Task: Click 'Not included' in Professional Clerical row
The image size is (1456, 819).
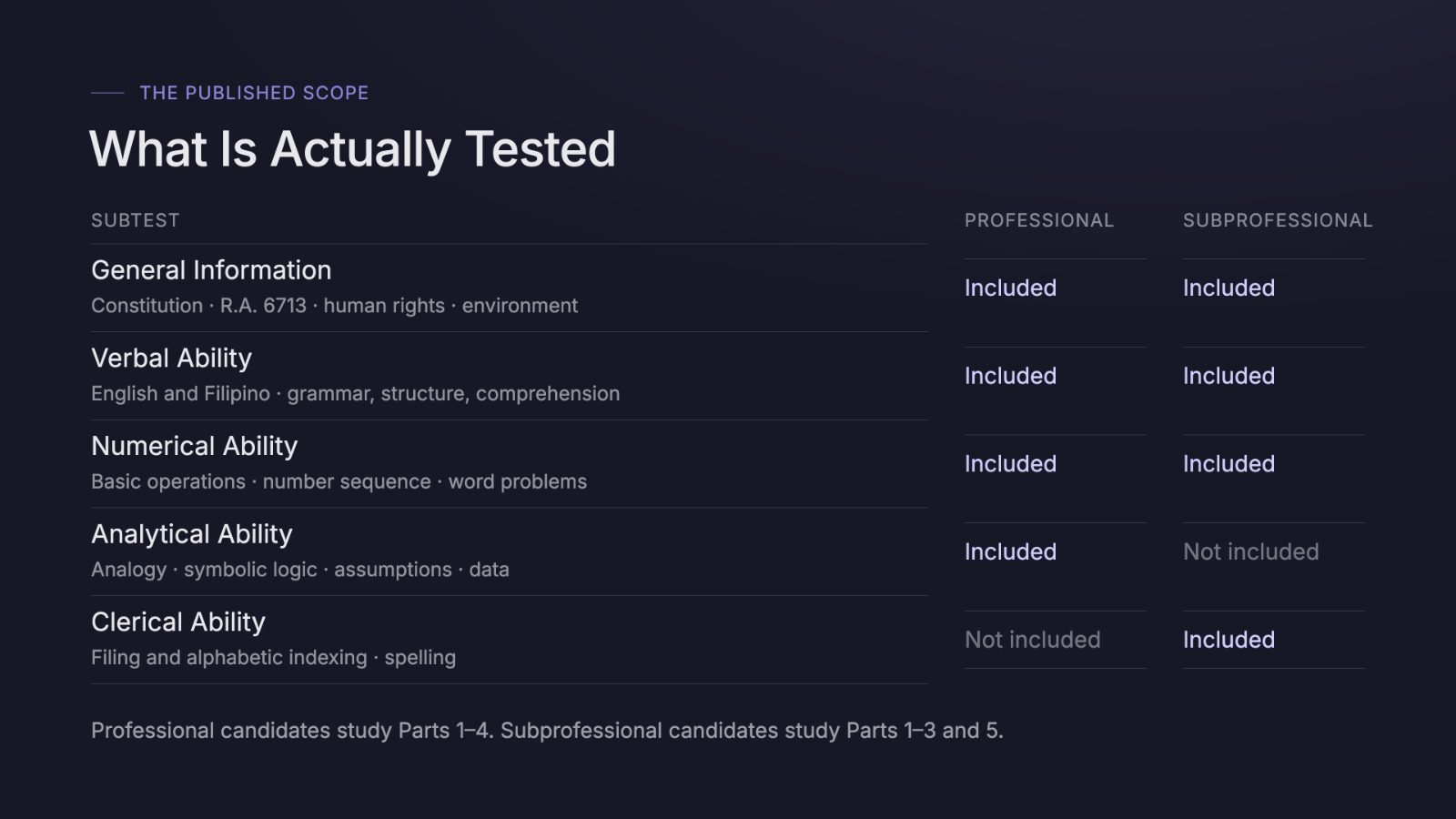Action: coord(1033,640)
